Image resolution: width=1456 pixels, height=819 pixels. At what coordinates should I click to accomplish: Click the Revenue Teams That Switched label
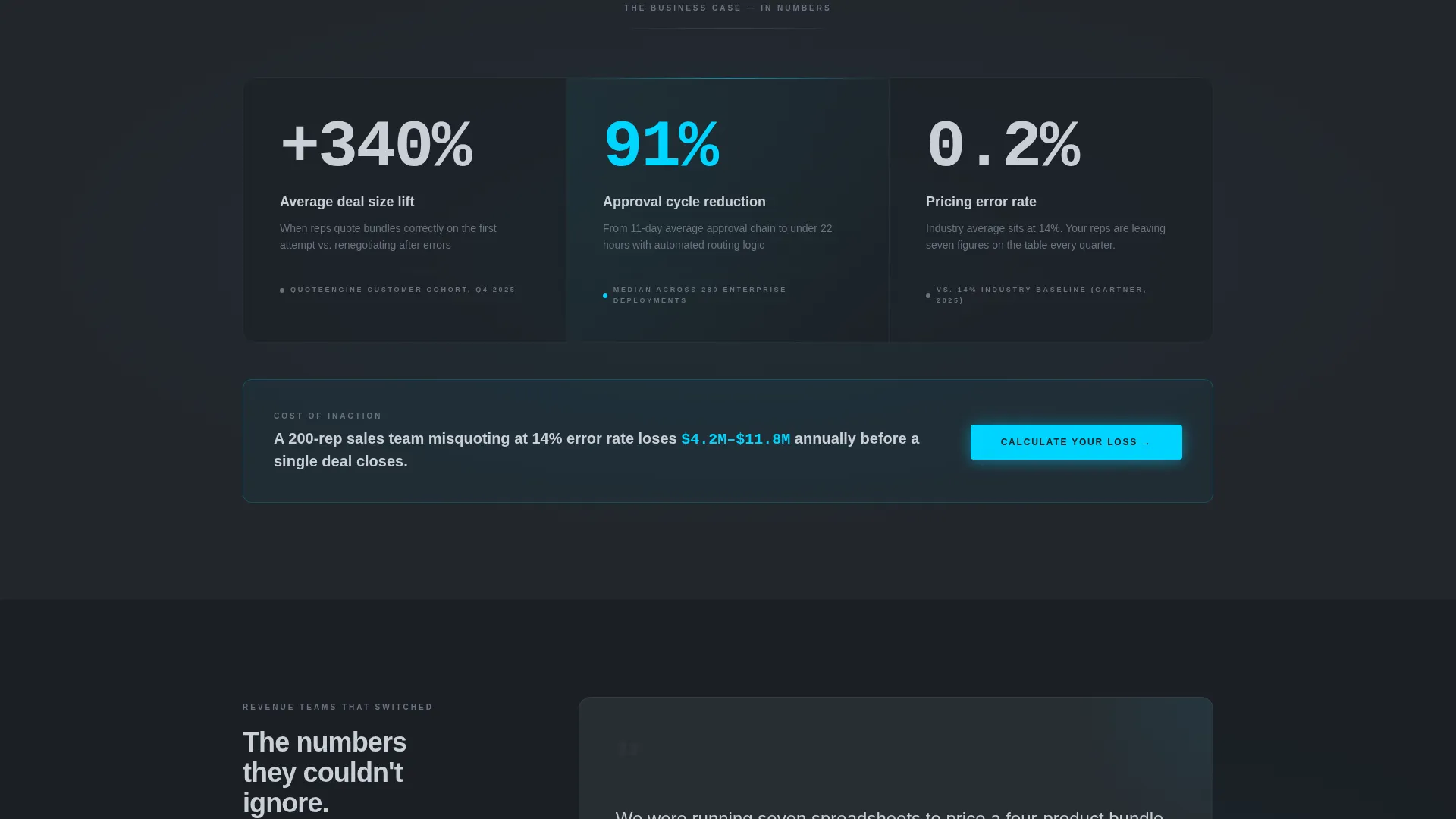(337, 707)
